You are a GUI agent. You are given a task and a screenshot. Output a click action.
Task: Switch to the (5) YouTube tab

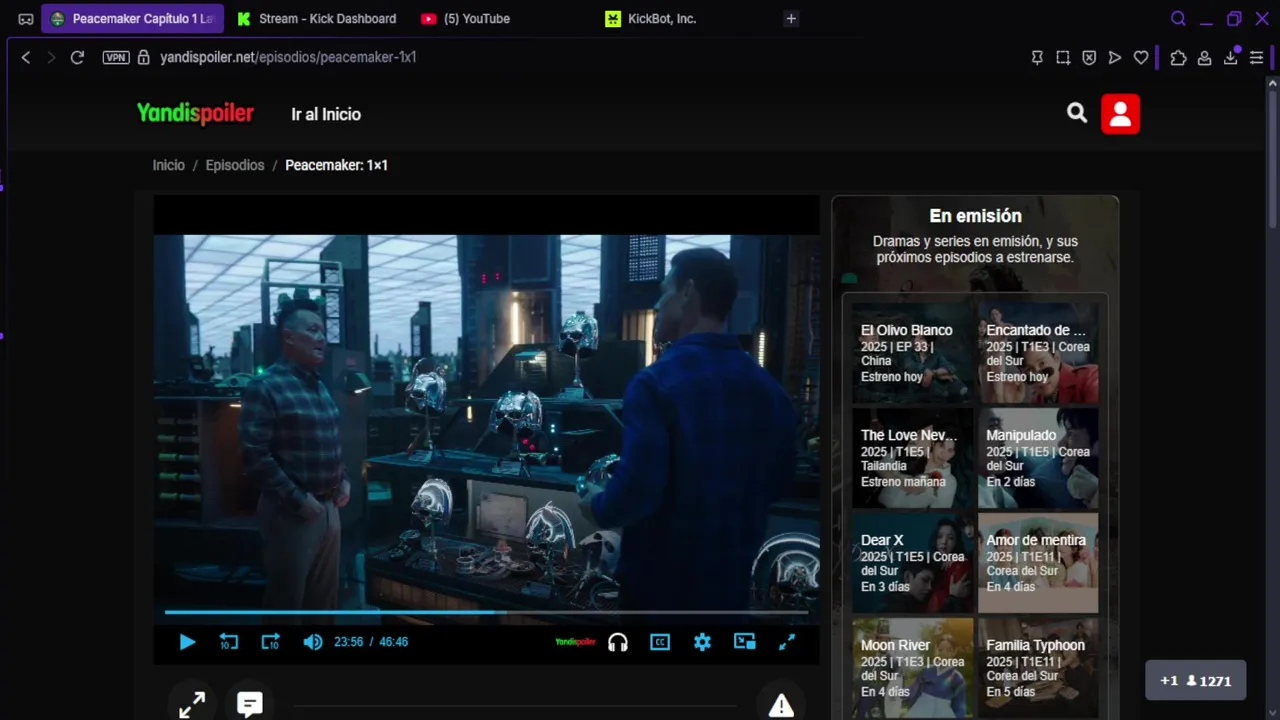466,18
